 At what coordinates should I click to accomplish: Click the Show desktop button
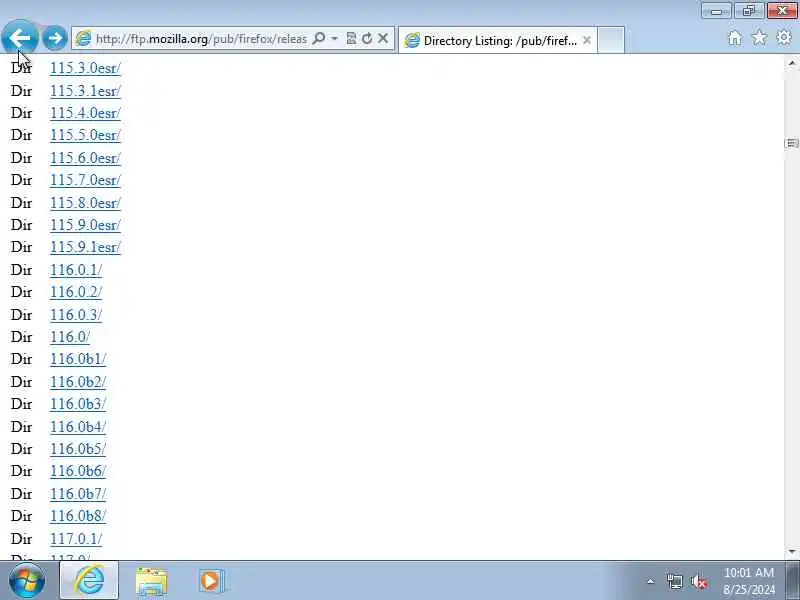point(794,581)
